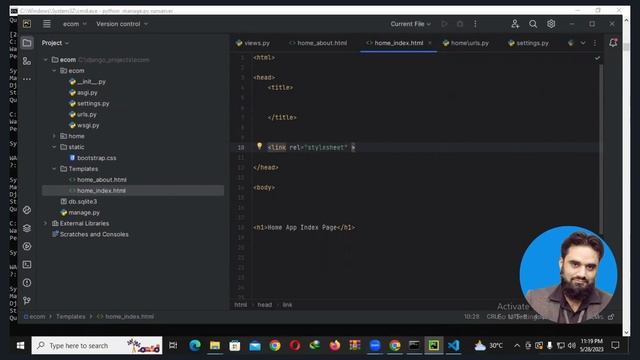Image resolution: width=640 pixels, height=360 pixels.
Task: Open the Current File run configuration dropdown
Action: coord(411,24)
